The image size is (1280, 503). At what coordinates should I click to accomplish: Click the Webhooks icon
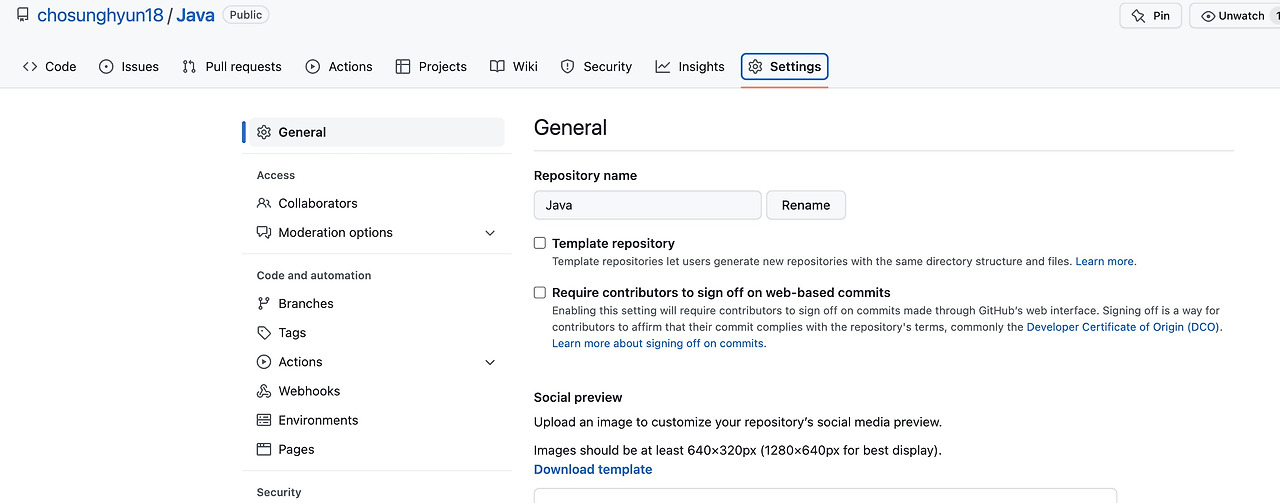(x=264, y=391)
